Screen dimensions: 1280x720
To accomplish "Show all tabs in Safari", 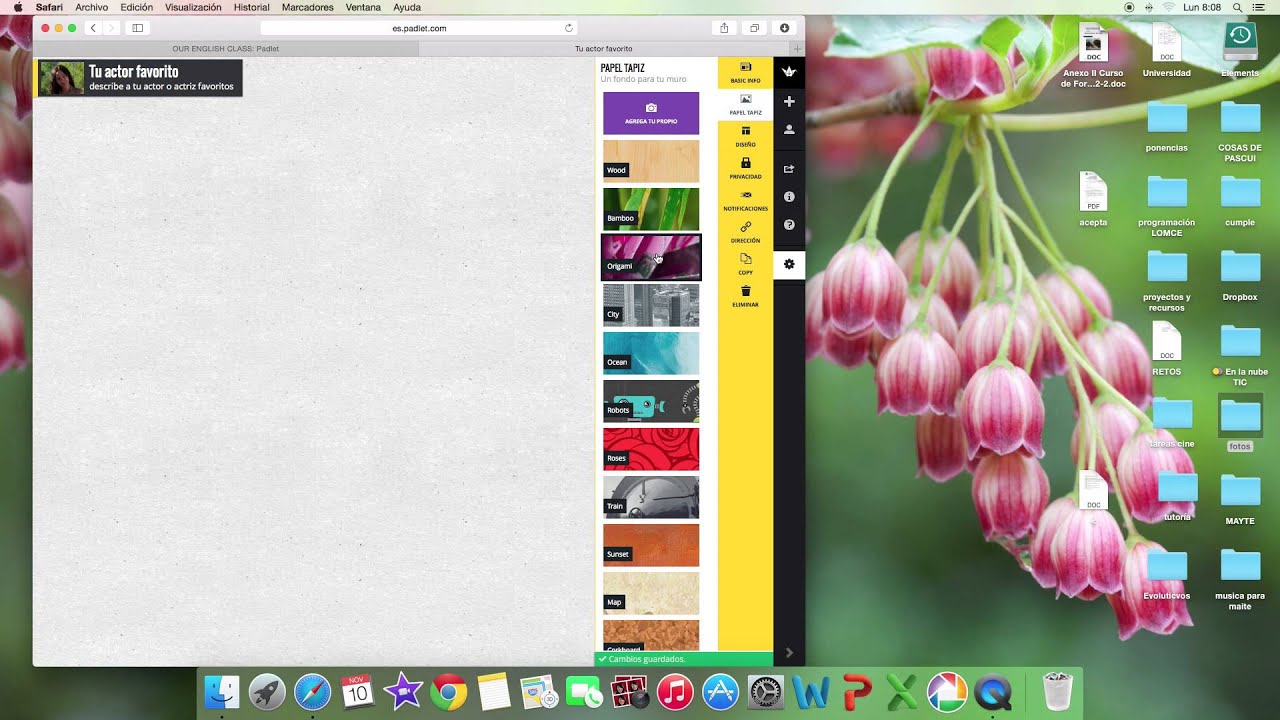I will pyautogui.click(x=754, y=28).
